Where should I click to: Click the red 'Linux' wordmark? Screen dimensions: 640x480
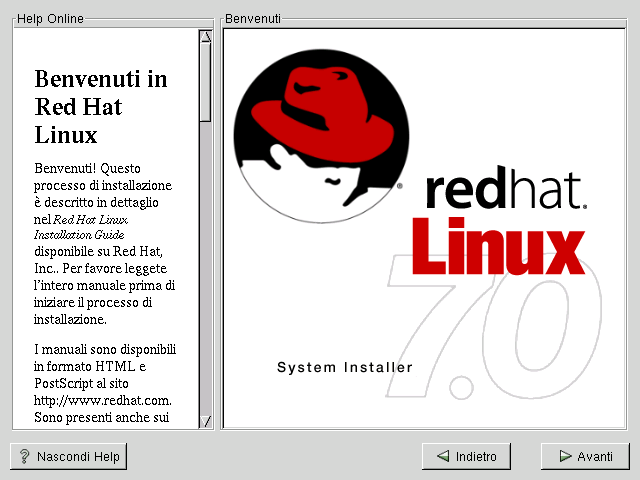497,245
